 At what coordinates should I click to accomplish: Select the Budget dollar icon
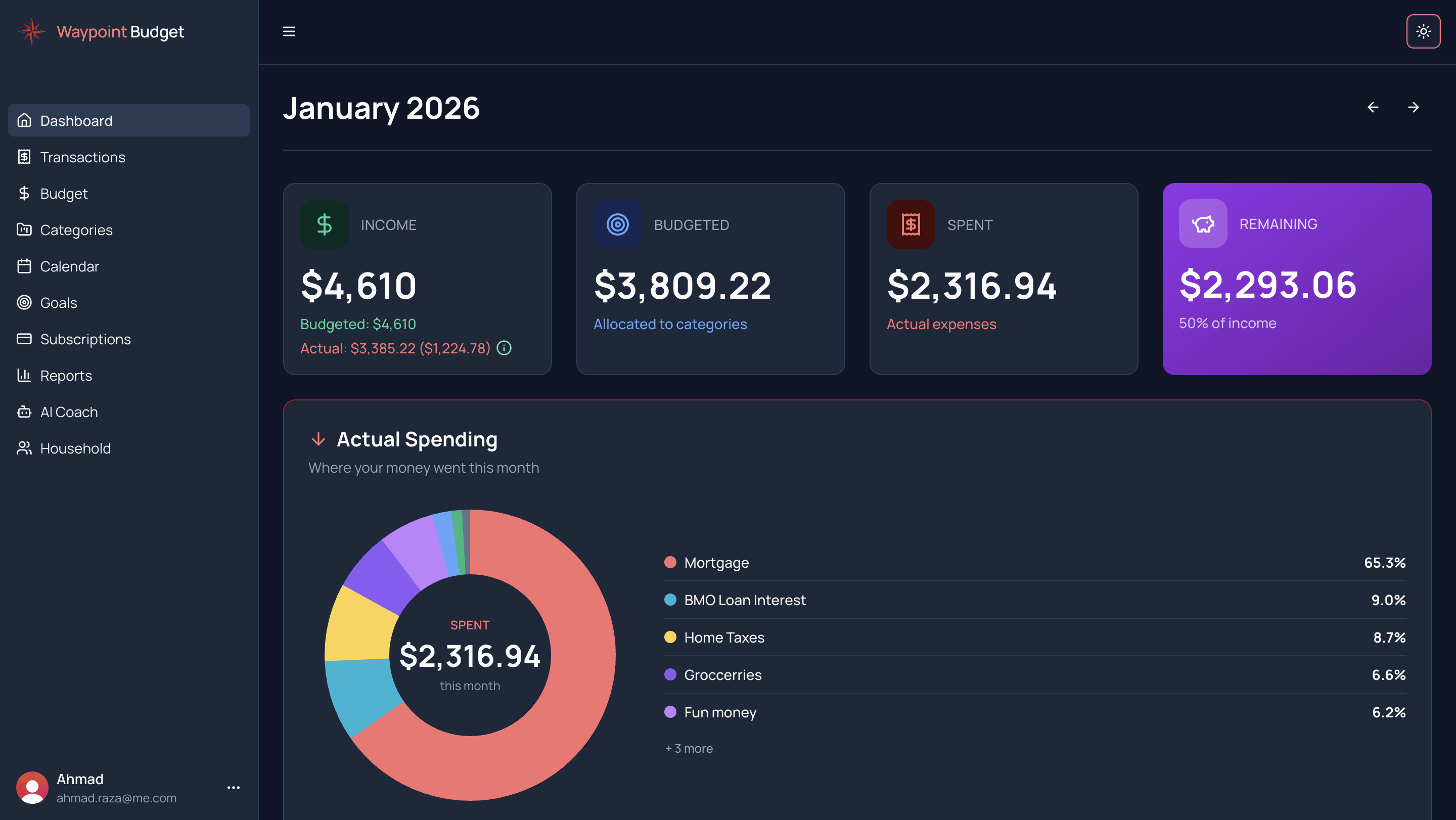pyautogui.click(x=24, y=193)
